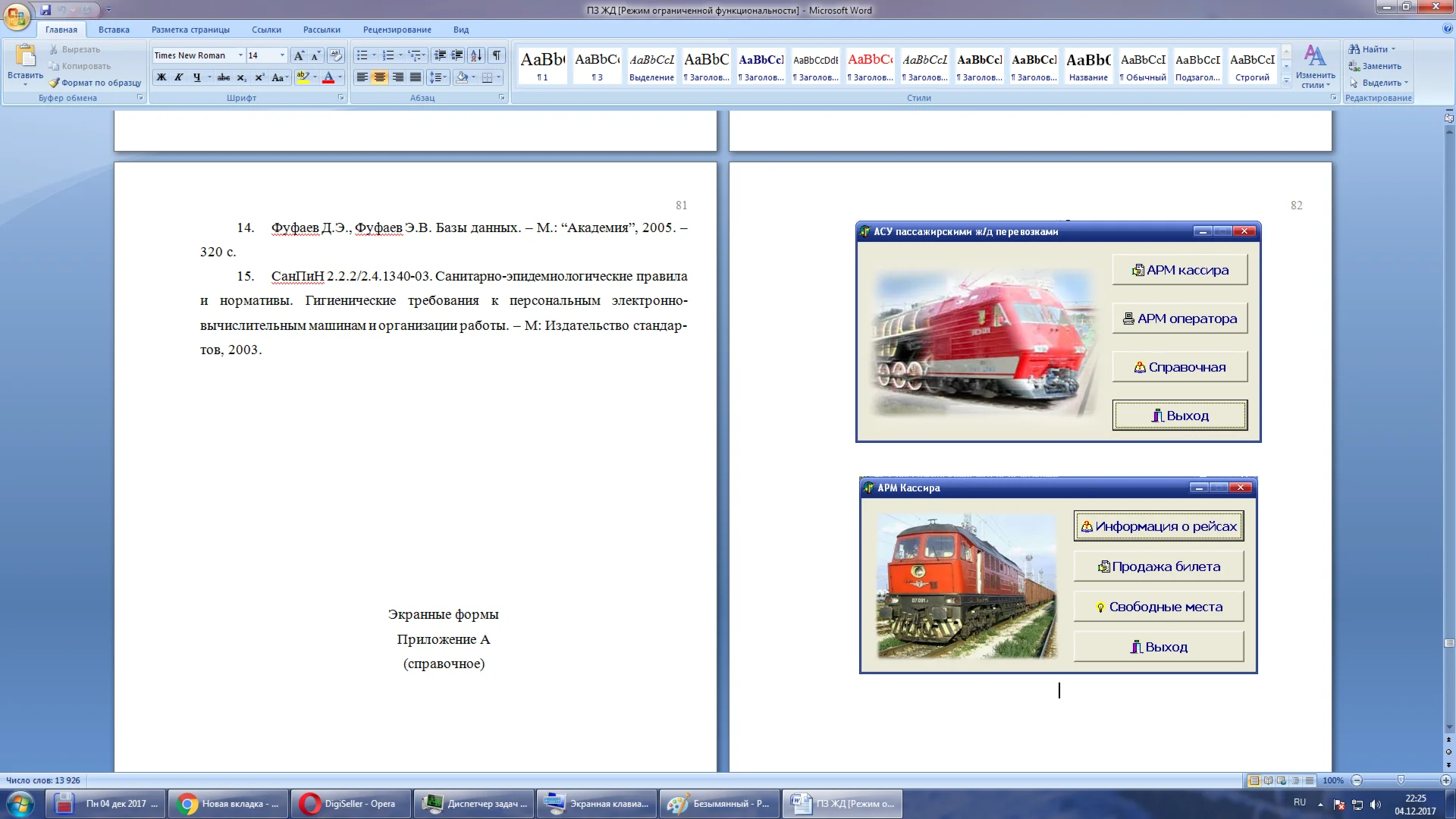The width and height of the screenshot is (1456, 819).
Task: Toggle center alignment button
Action: click(380, 77)
